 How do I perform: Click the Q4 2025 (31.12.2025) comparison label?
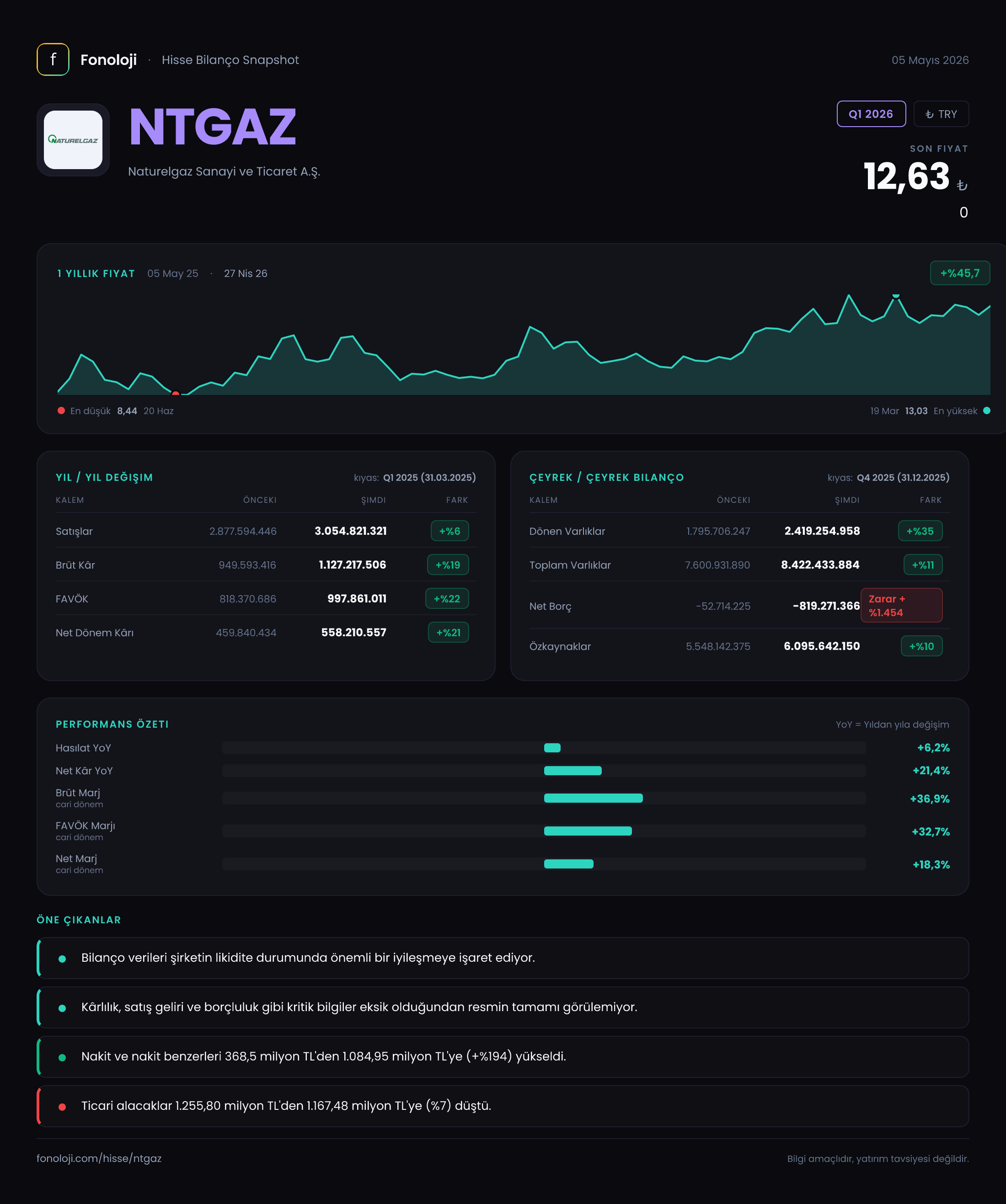point(903,478)
